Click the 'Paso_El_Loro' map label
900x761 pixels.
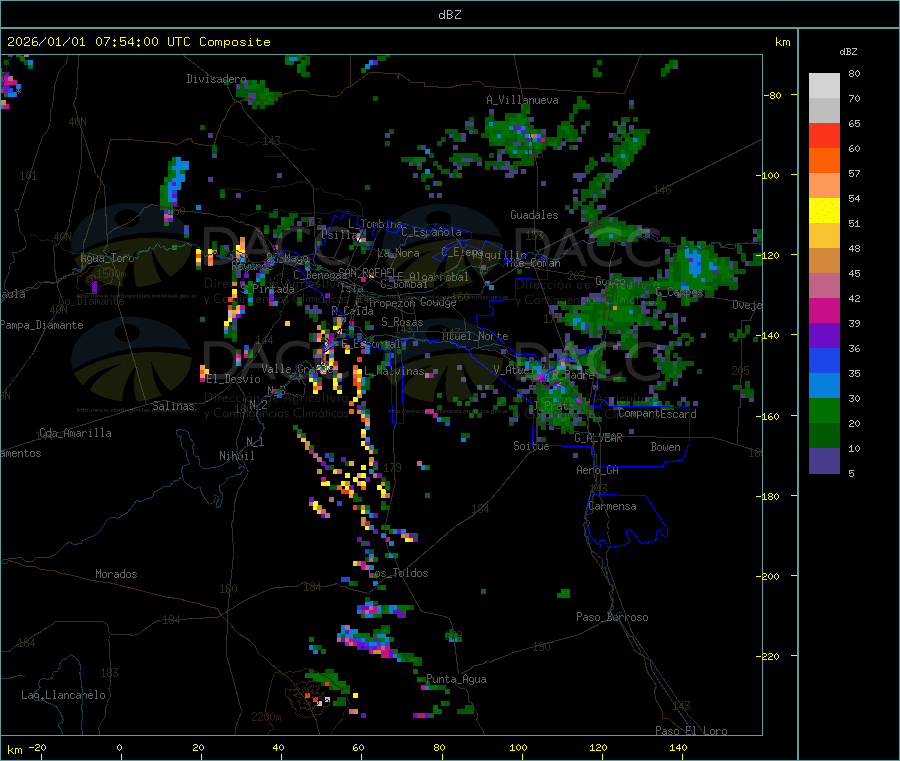691,731
